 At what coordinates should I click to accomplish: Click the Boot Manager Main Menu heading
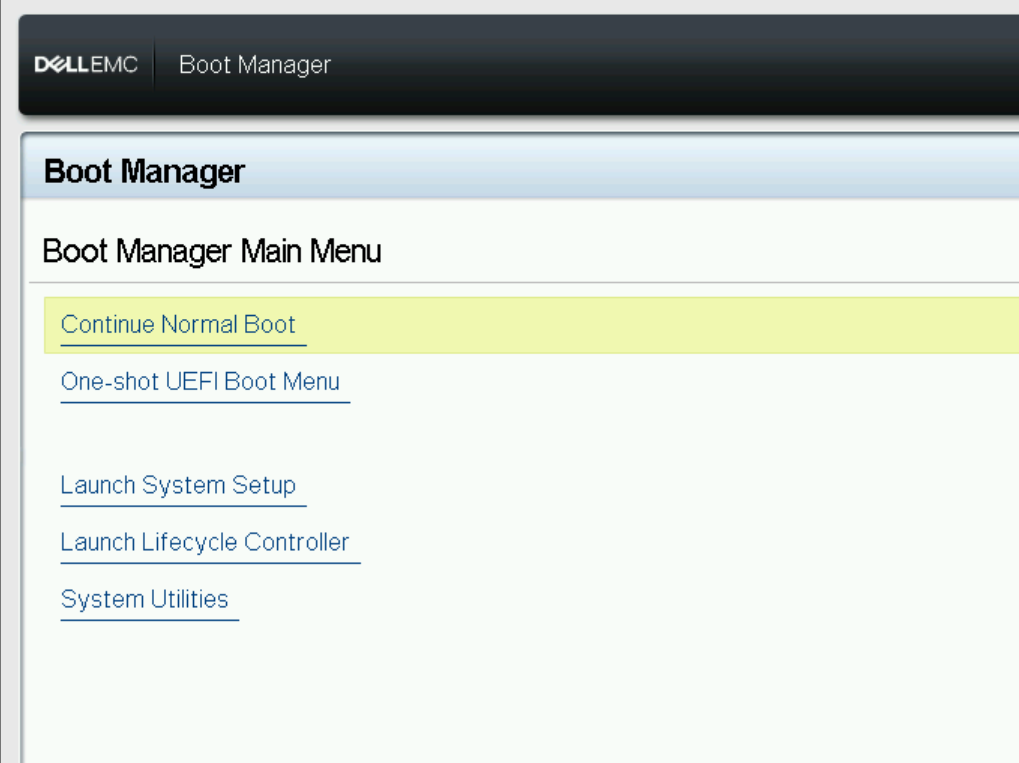[x=211, y=251]
